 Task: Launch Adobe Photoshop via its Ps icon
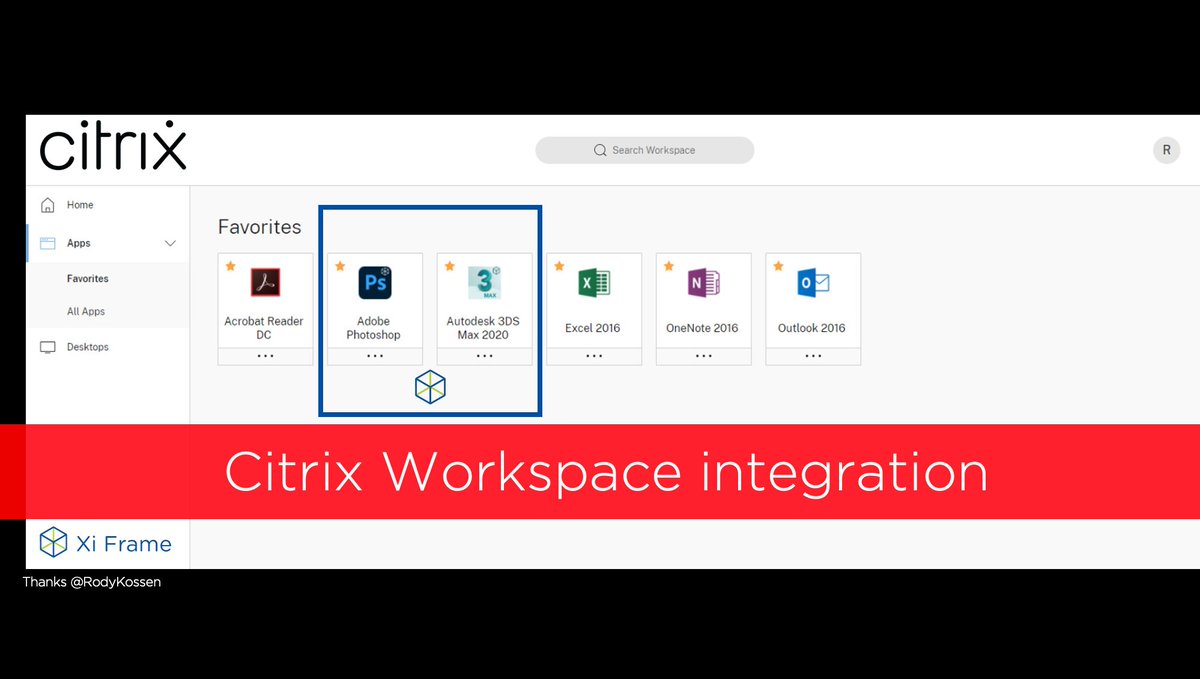pyautogui.click(x=375, y=283)
